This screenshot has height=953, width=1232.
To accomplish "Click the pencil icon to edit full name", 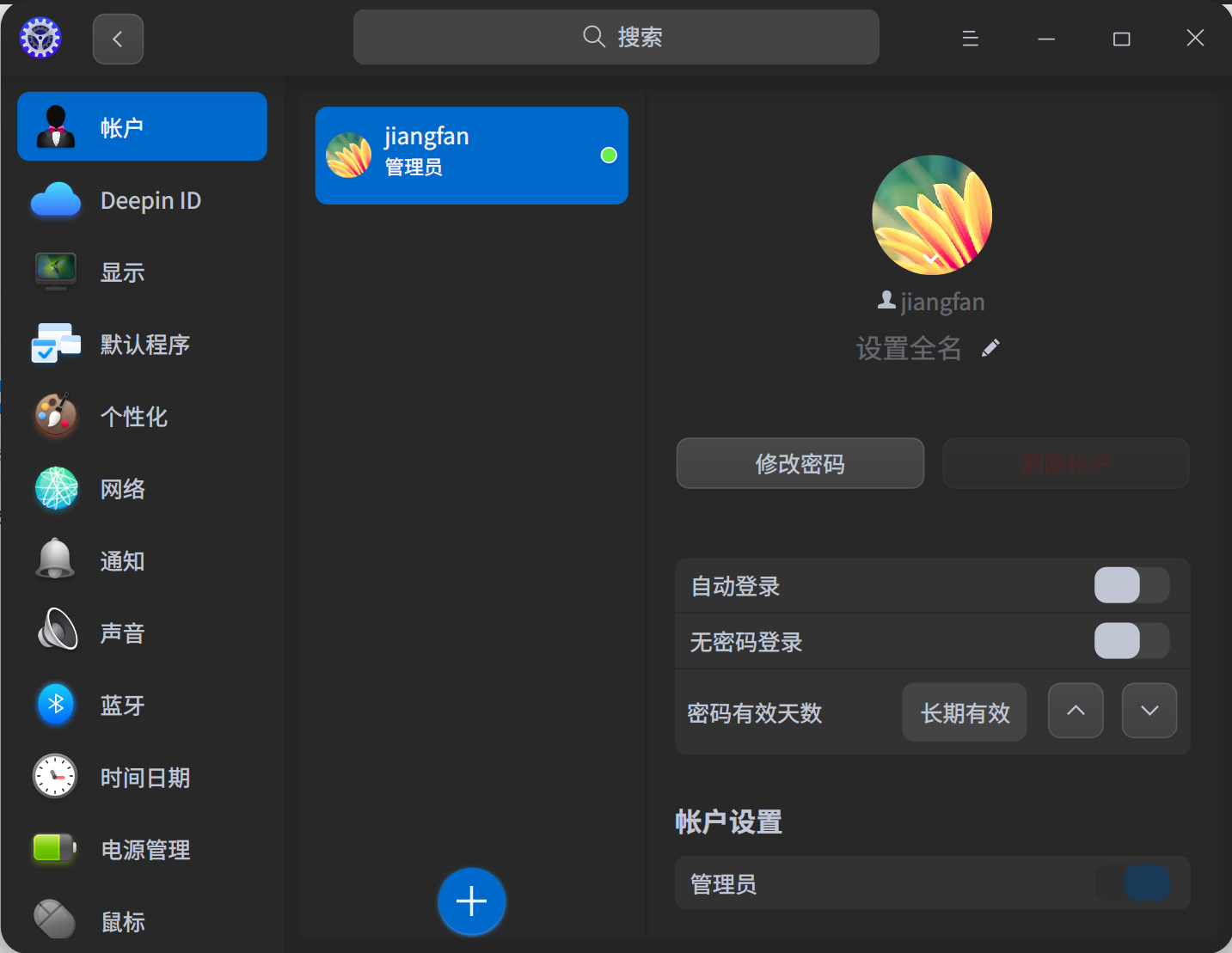I will pyautogui.click(x=990, y=347).
